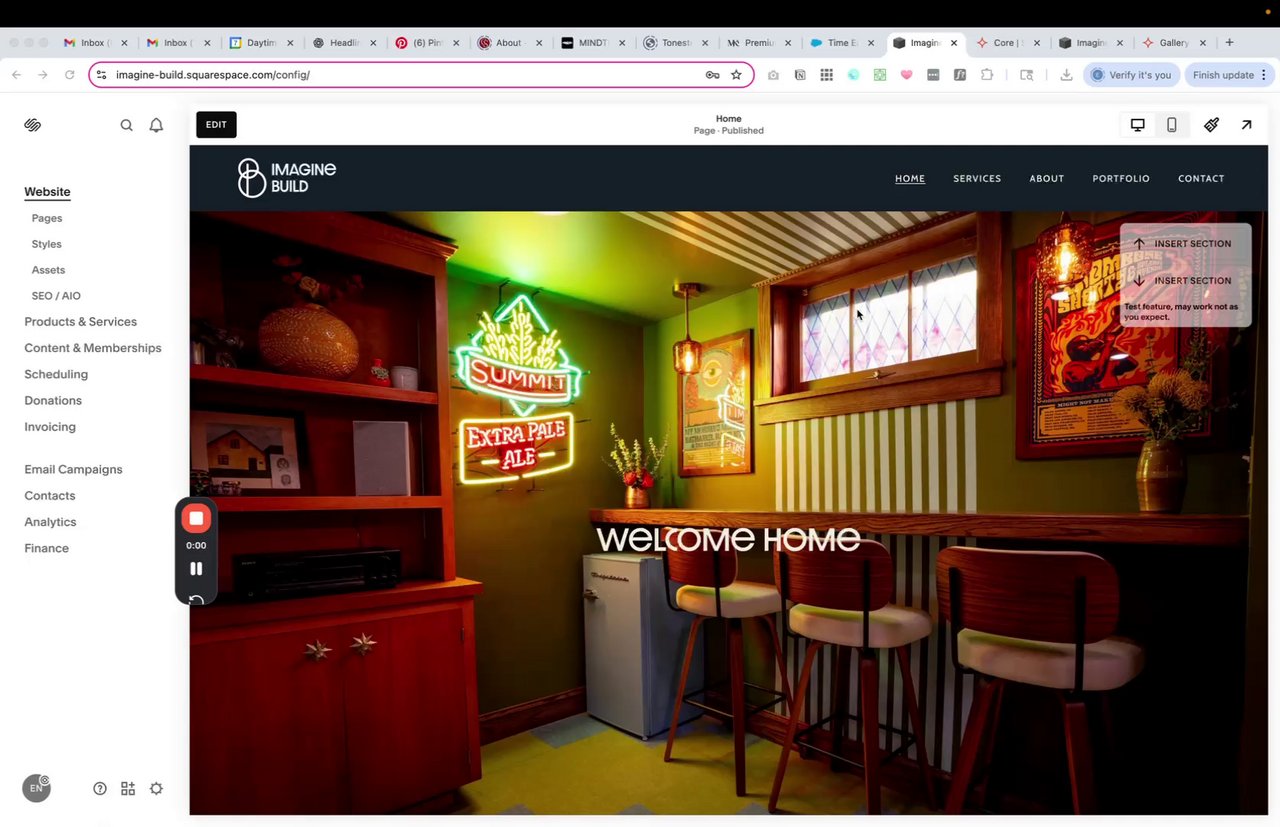Screen dimensions: 1280x827
Task: Select the WELCOME HOME heading text
Action: pos(728,540)
